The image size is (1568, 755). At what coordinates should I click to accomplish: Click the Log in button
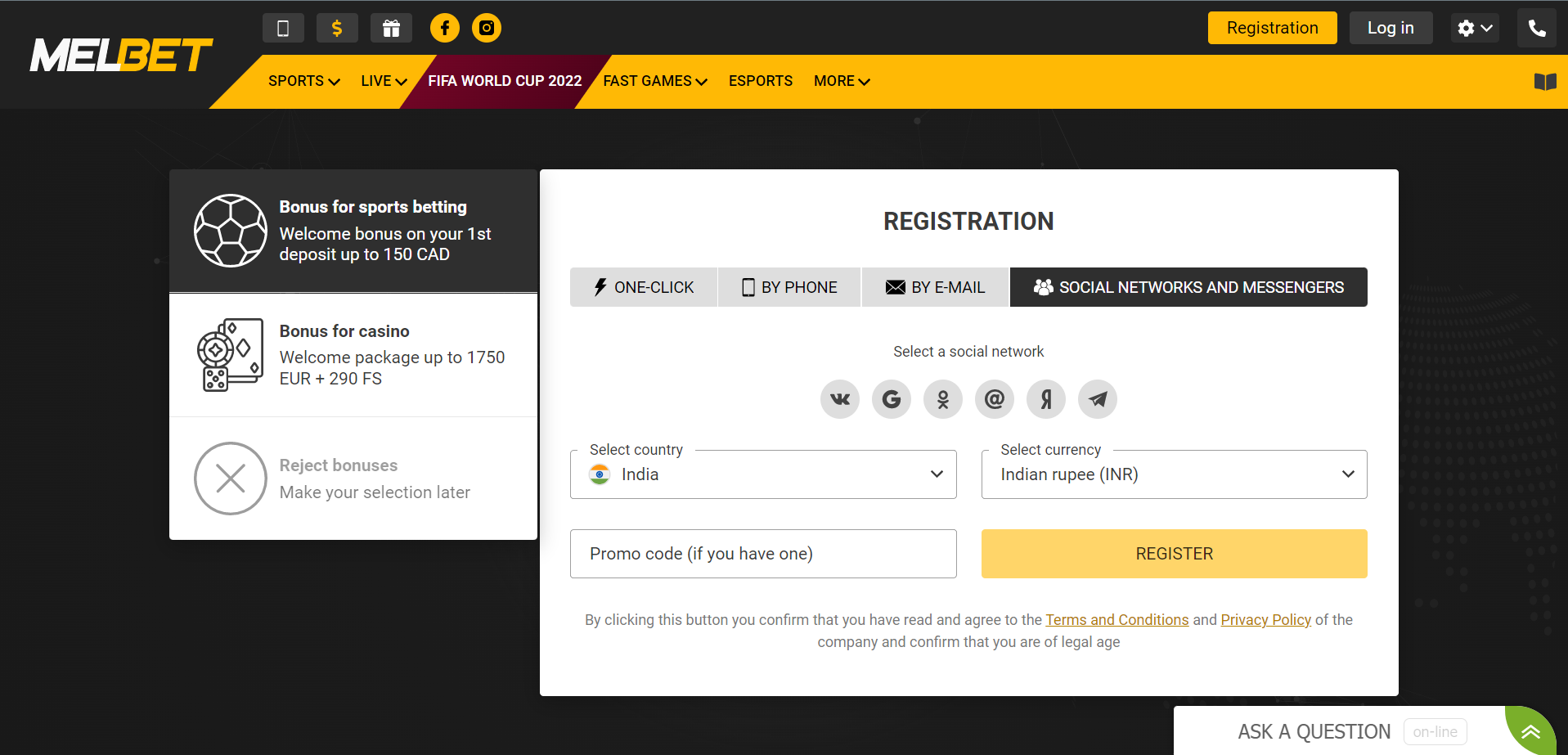1391,28
